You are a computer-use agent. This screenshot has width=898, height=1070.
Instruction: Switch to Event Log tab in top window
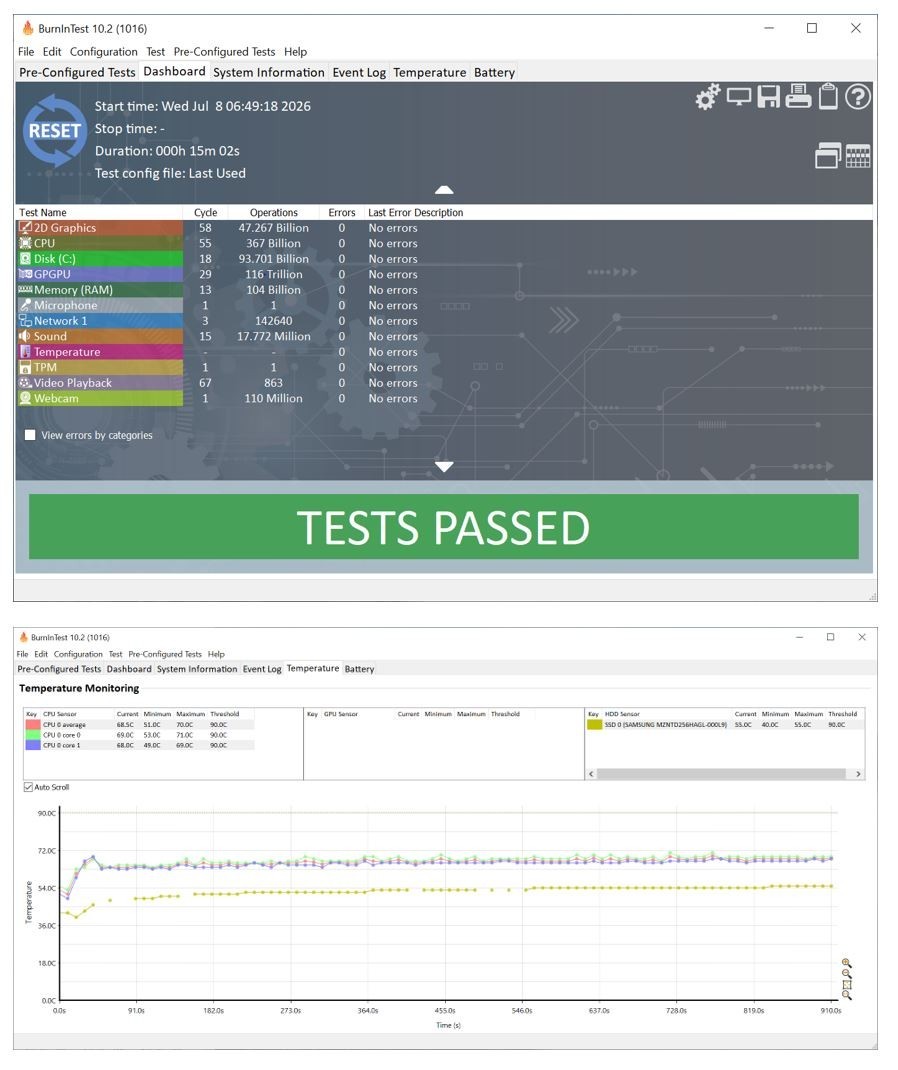[359, 72]
